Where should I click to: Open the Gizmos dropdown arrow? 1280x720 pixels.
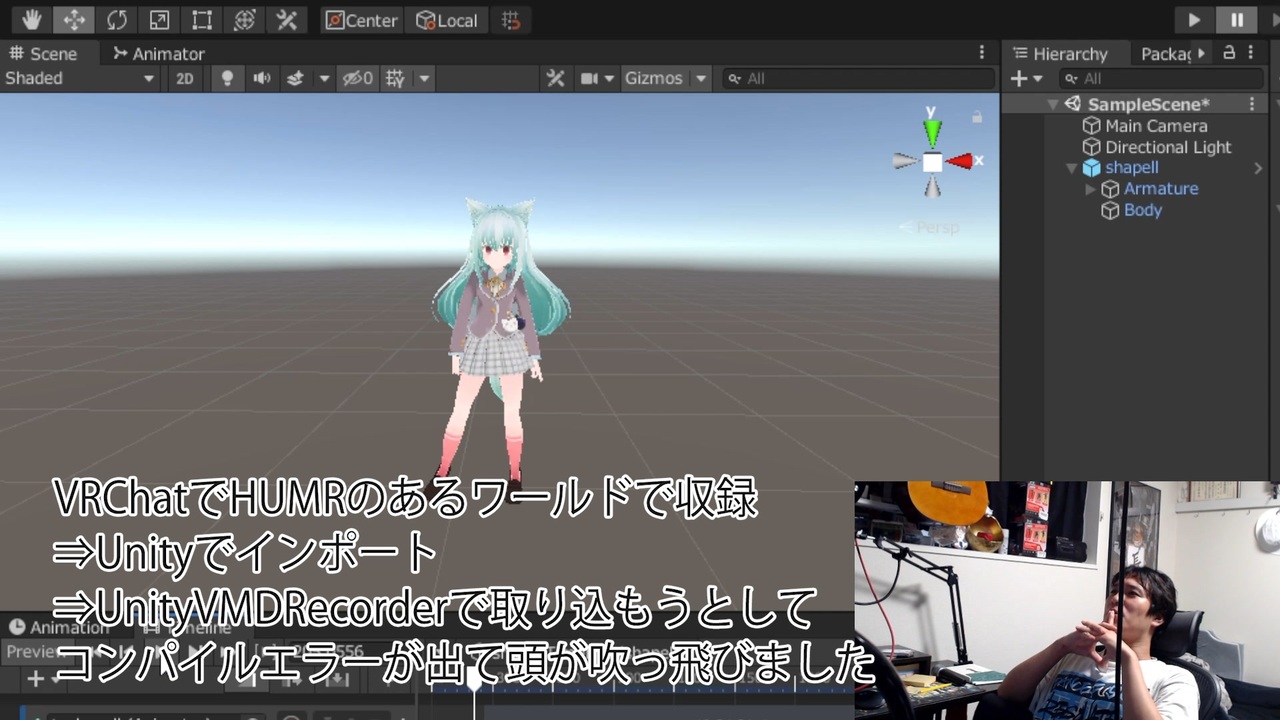click(701, 78)
